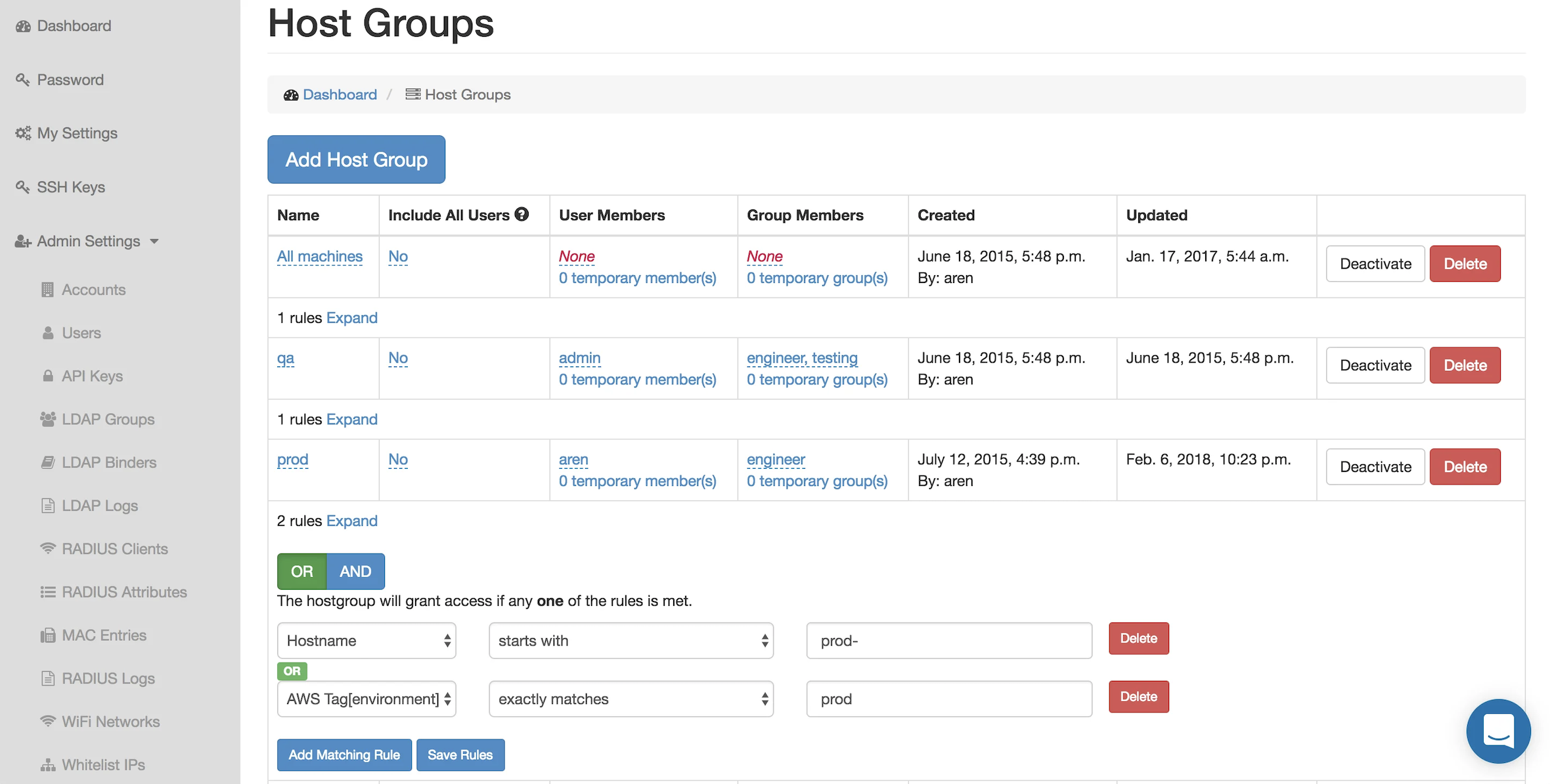Click the breadcrumb Dashboard gauge icon
Screen dimensions: 1550x784
pos(291,95)
